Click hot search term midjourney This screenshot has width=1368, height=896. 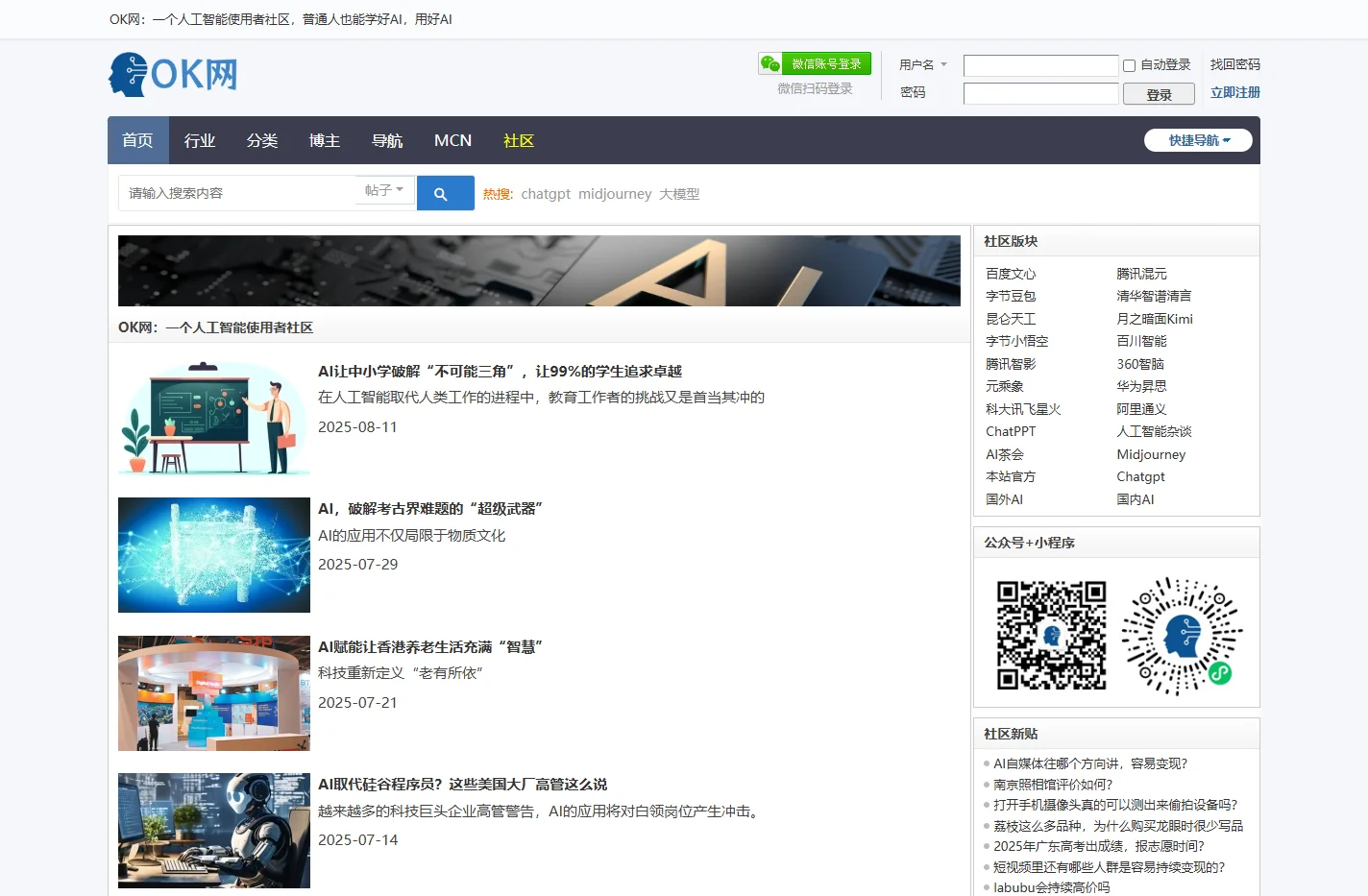point(615,194)
